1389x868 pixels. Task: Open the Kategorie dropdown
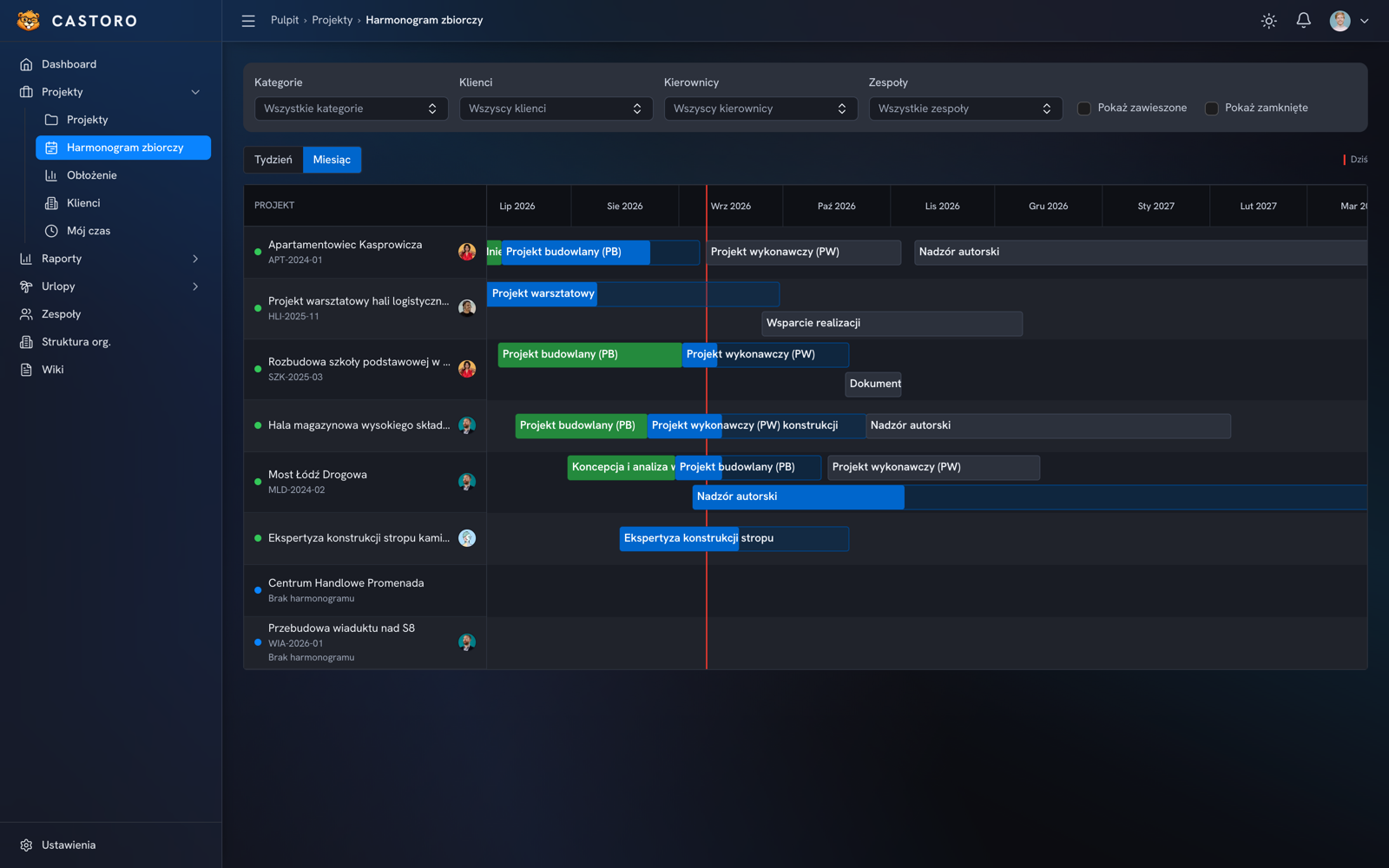(x=351, y=108)
